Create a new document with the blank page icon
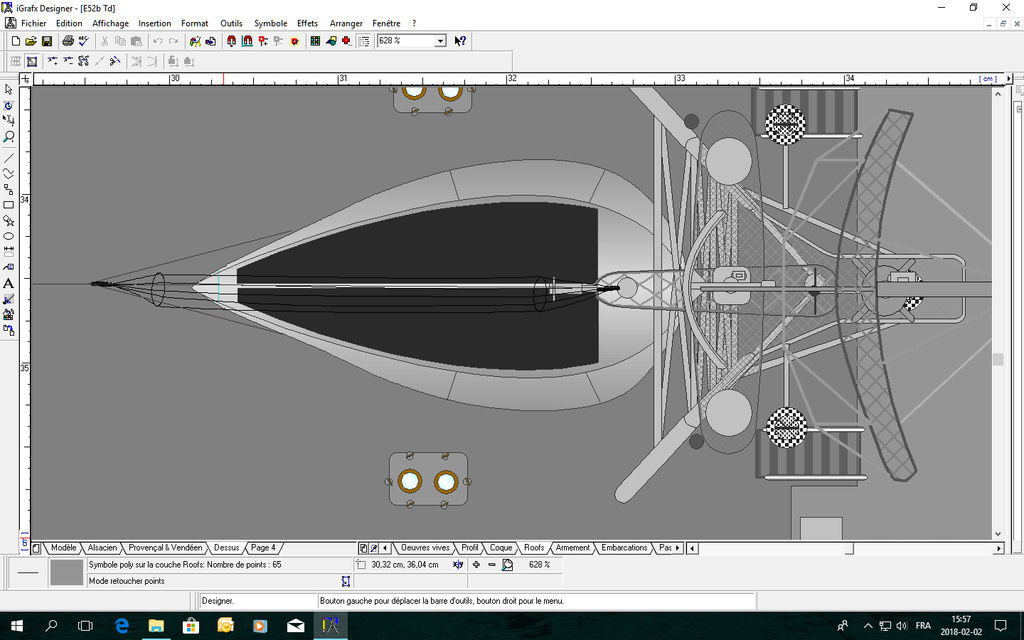The width and height of the screenshot is (1024, 640). (16, 41)
